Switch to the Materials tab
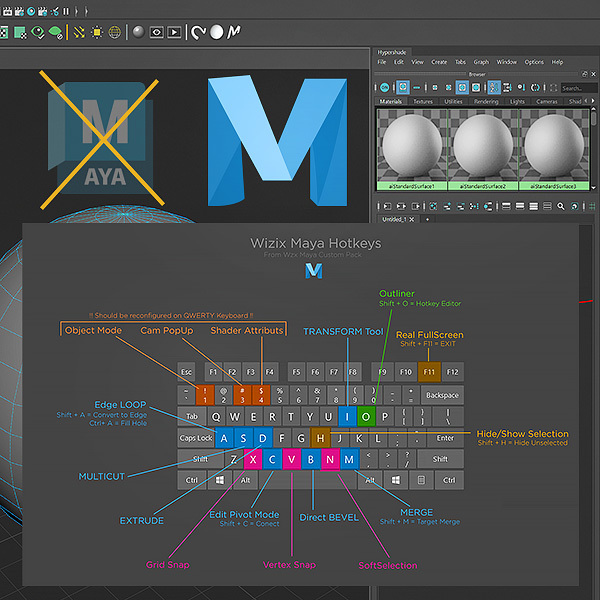Image resolution: width=600 pixels, height=600 pixels. tap(390, 101)
